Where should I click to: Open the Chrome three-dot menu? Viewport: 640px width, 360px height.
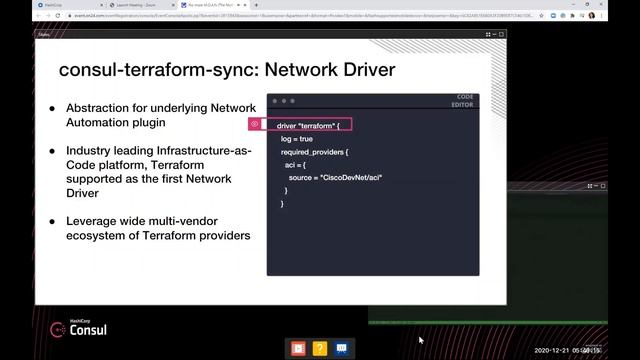tap(602, 16)
